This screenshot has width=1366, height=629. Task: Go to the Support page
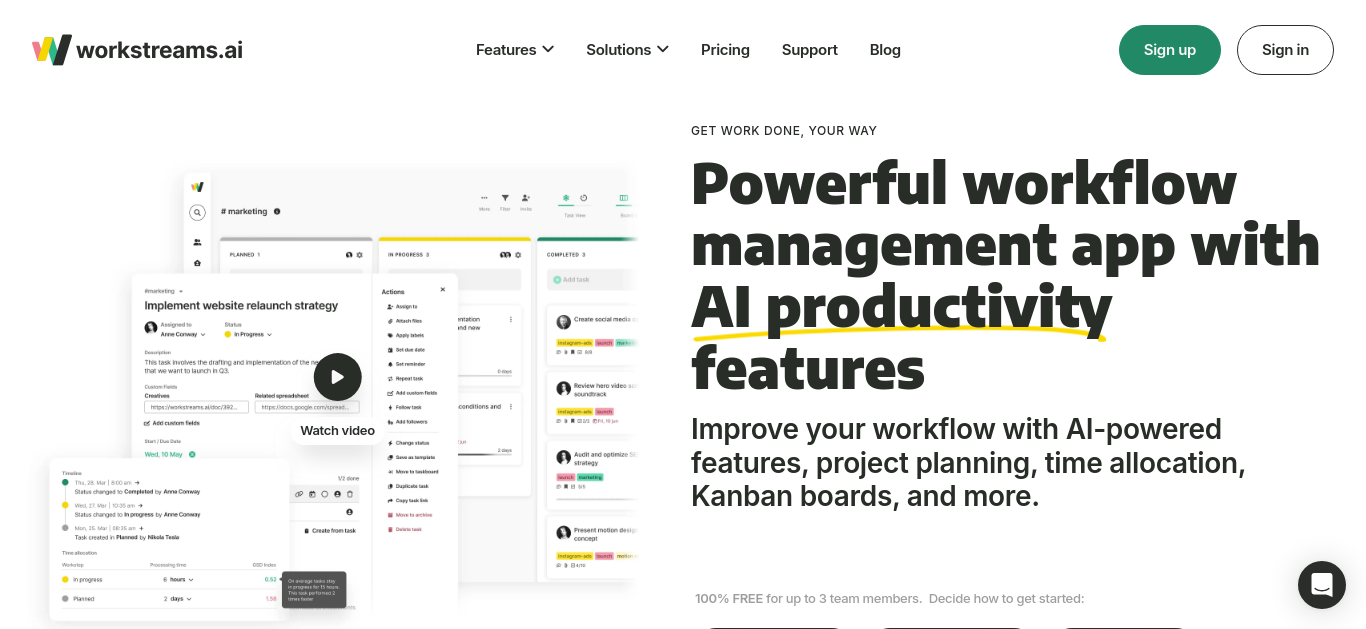click(810, 50)
